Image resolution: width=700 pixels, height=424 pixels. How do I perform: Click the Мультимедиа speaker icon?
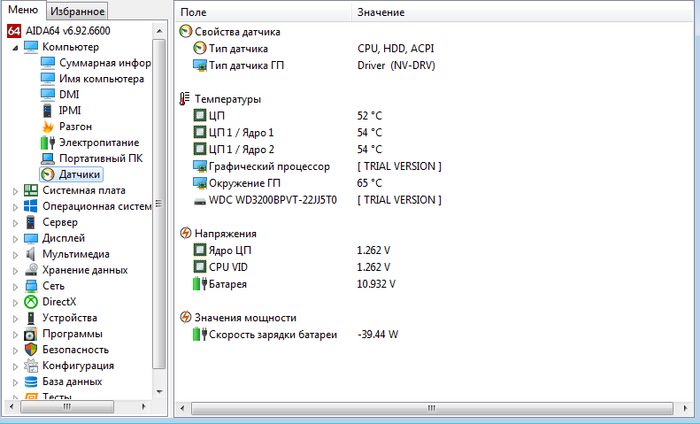tap(31, 254)
